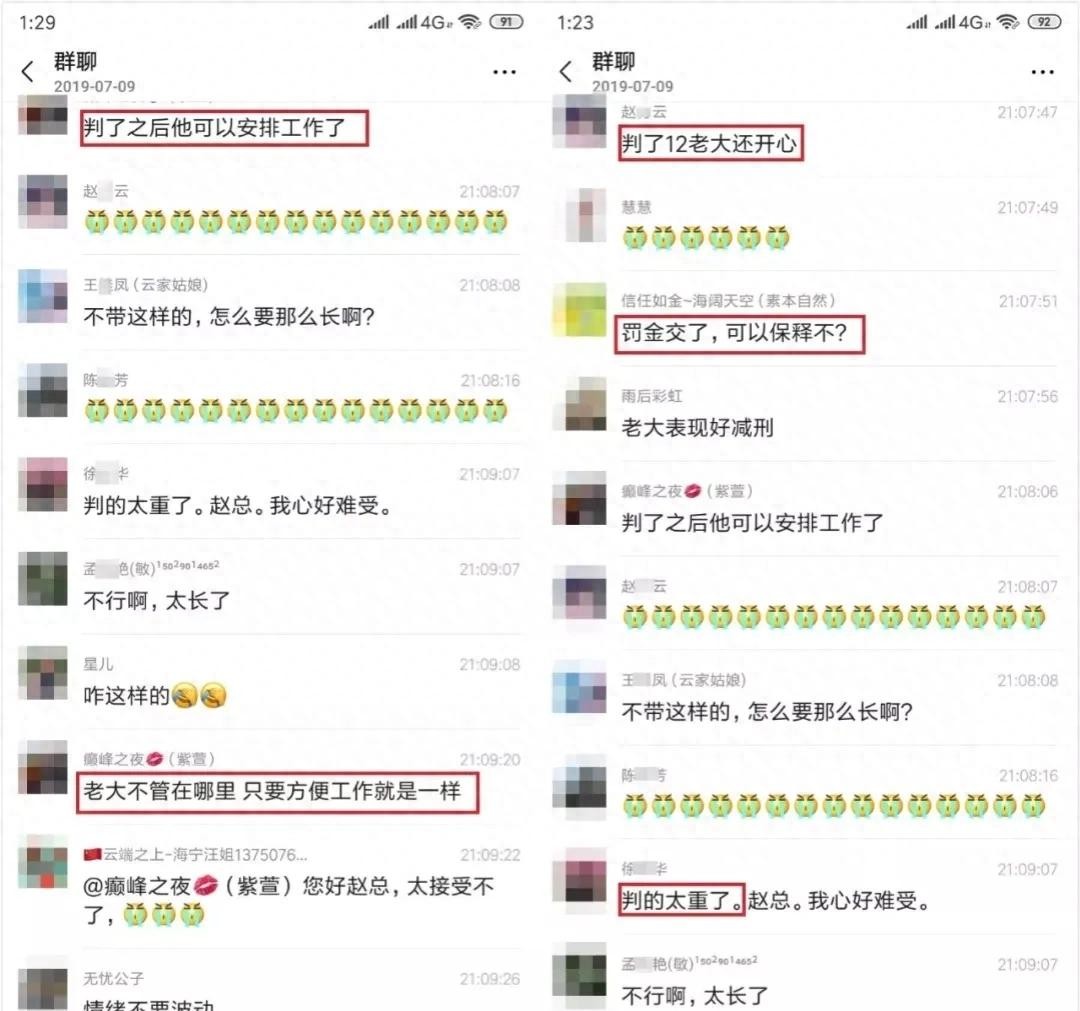
Task: Tap 群聊 title in right chat header
Action: click(x=614, y=61)
